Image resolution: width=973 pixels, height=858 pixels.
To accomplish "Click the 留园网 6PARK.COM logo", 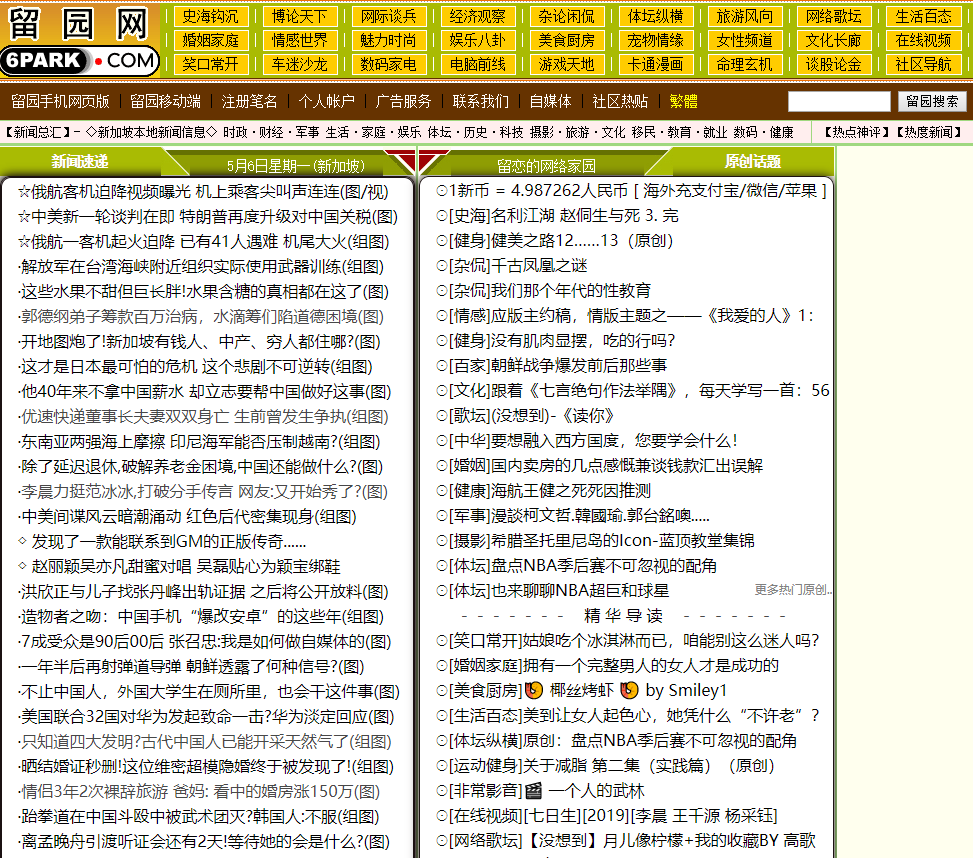I will 80,40.
